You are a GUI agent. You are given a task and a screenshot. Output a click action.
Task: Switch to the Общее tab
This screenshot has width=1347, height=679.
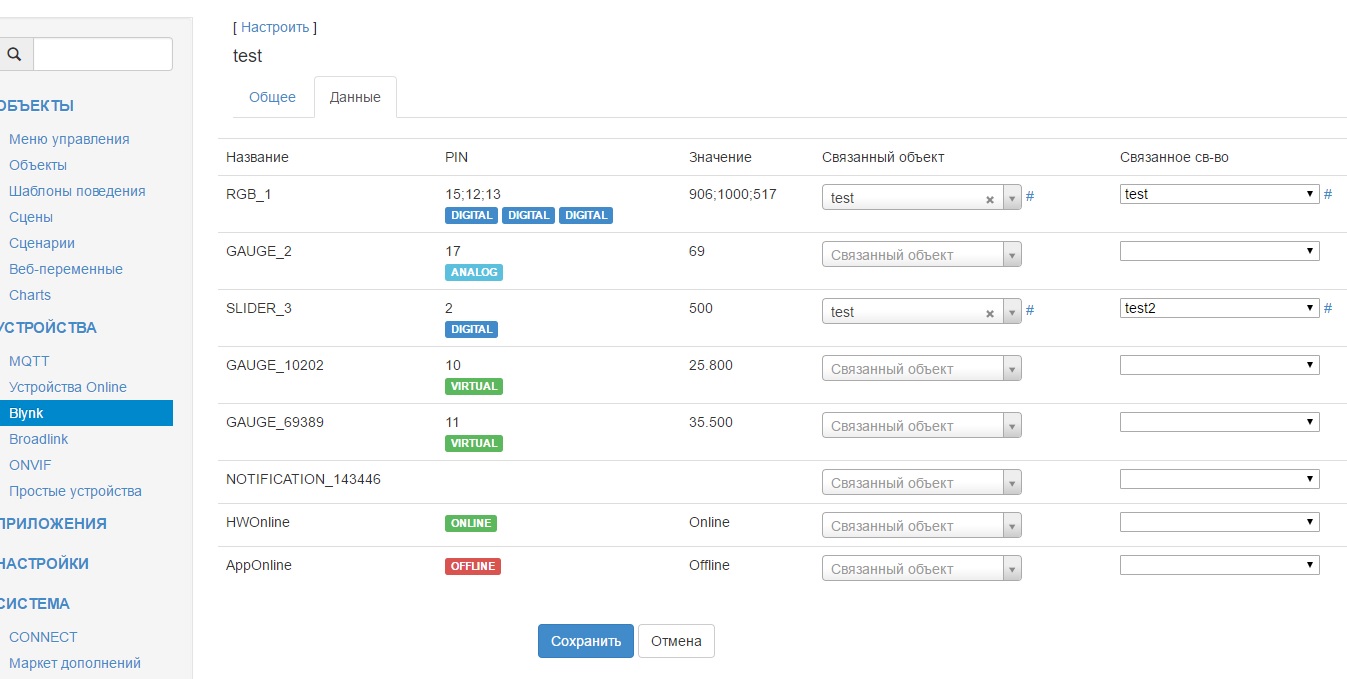[x=272, y=97]
